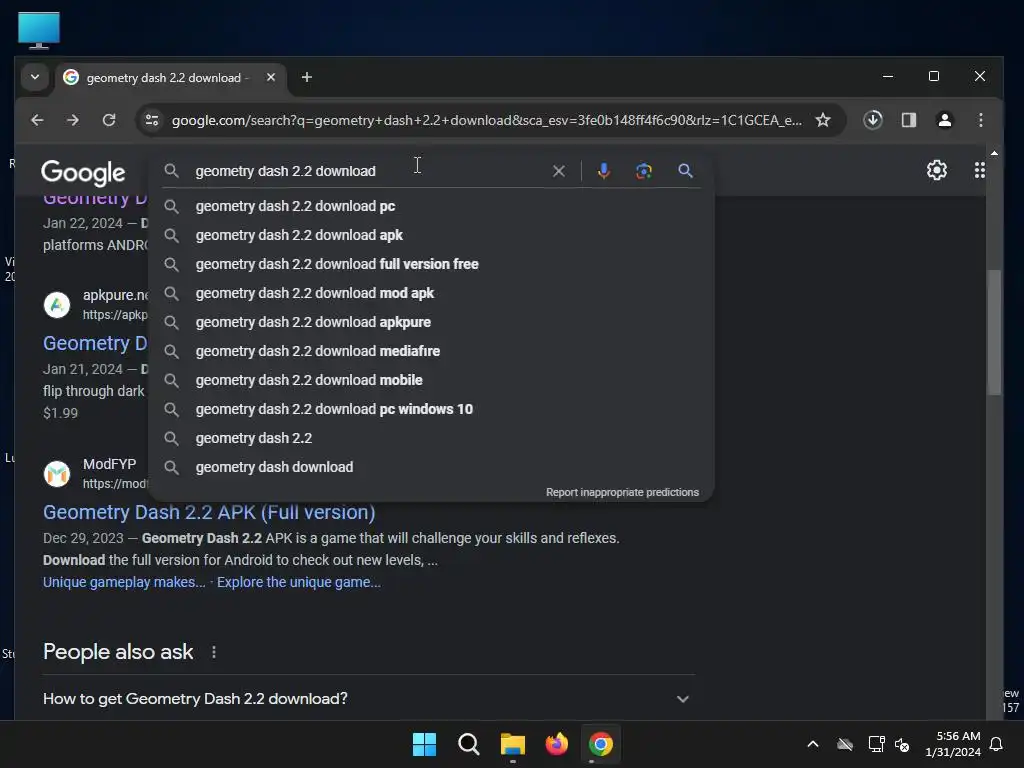Submit search with blue magnifier icon

(x=685, y=171)
